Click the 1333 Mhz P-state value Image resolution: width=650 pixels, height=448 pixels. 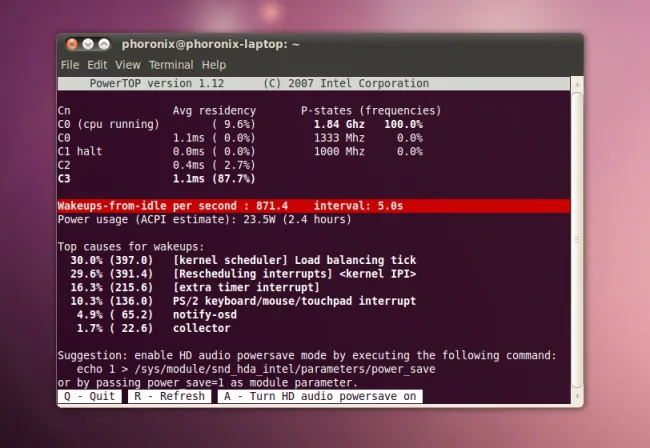[339, 138]
